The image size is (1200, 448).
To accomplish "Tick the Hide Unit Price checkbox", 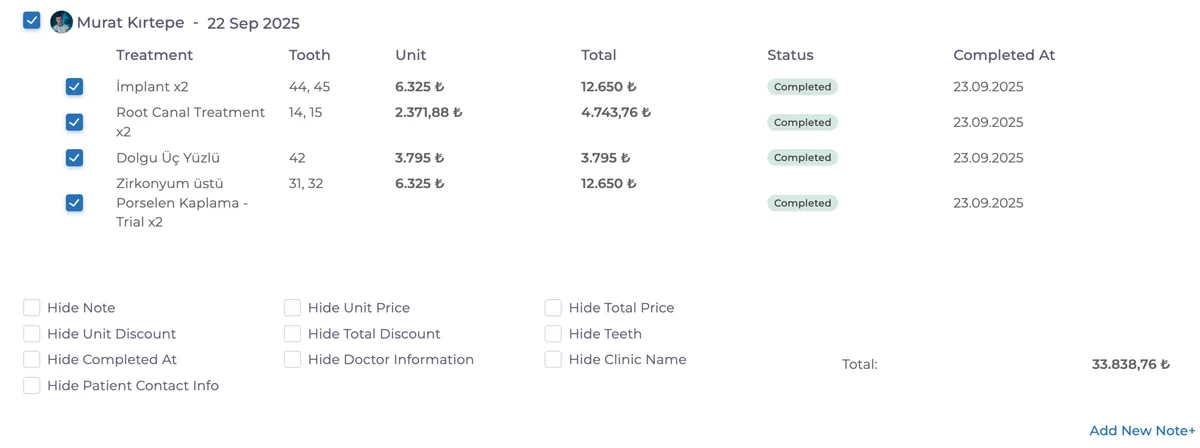I will (292, 308).
